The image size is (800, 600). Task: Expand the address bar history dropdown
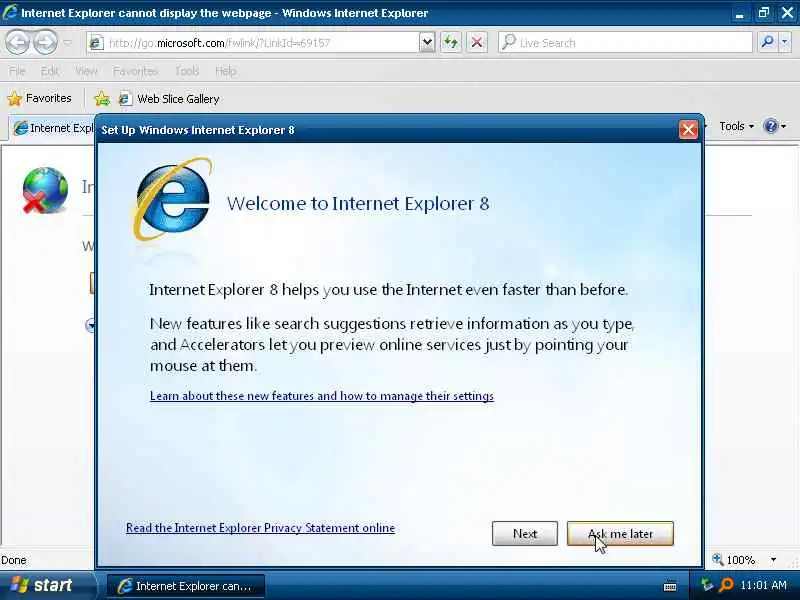[428, 43]
